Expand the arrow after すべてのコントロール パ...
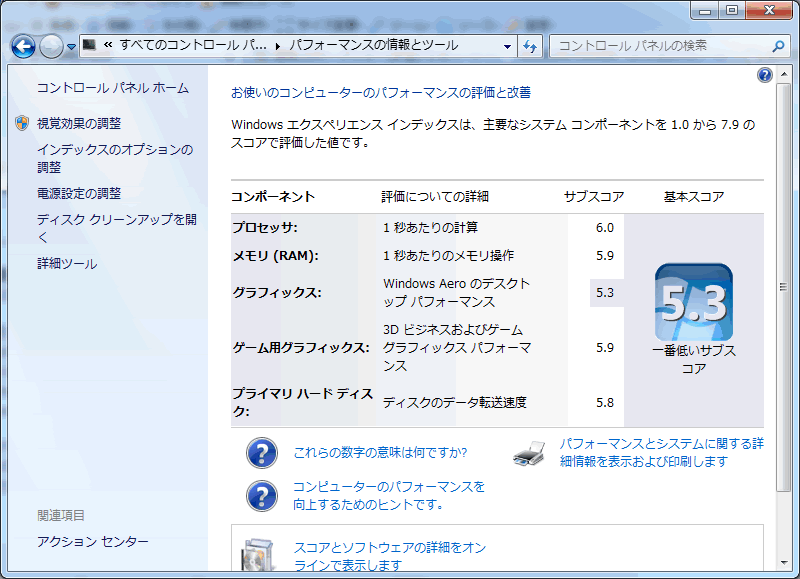 [278, 46]
